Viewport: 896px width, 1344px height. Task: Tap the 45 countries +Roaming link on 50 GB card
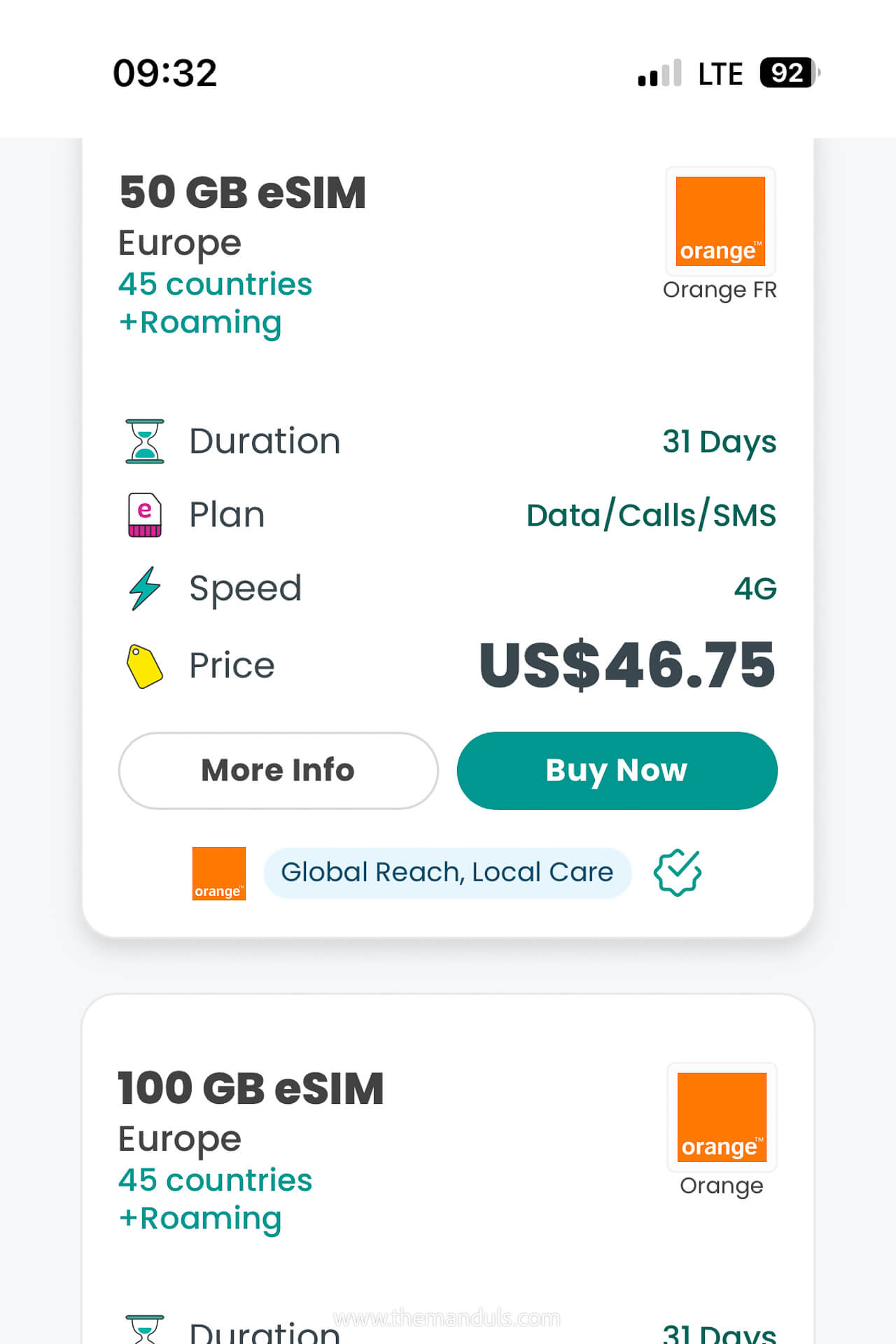[x=215, y=303]
